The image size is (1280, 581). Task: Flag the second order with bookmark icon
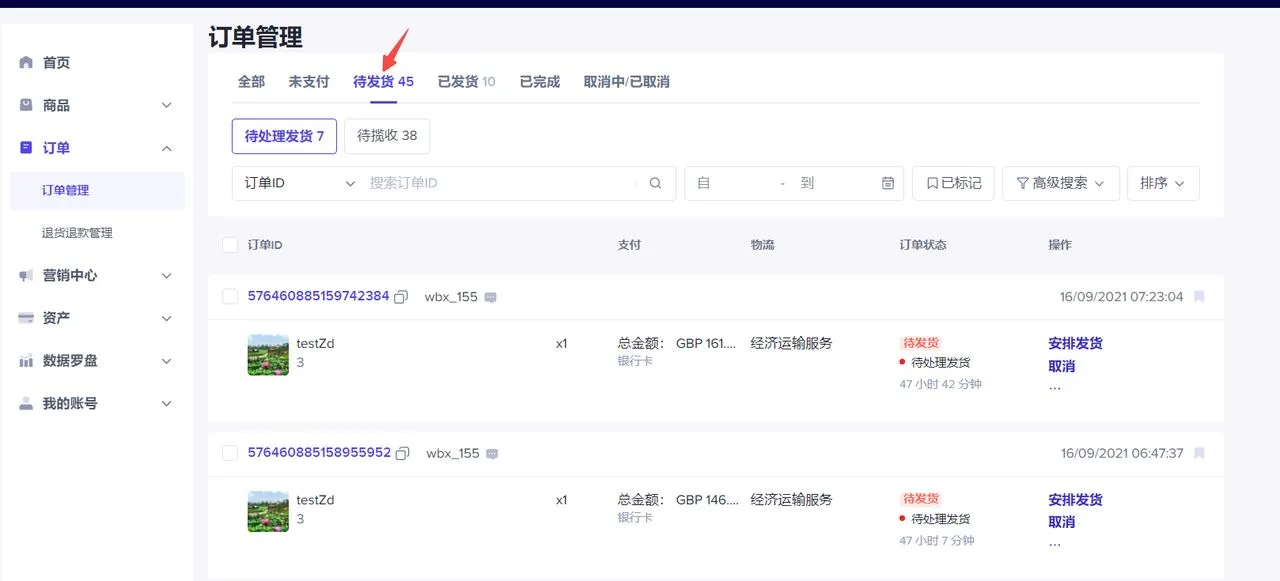[1199, 453]
